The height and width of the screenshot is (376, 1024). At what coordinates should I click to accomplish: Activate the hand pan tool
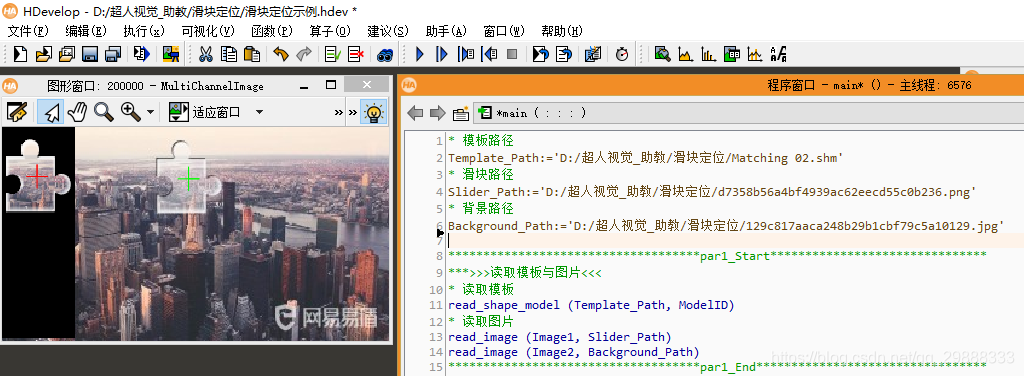pos(78,112)
